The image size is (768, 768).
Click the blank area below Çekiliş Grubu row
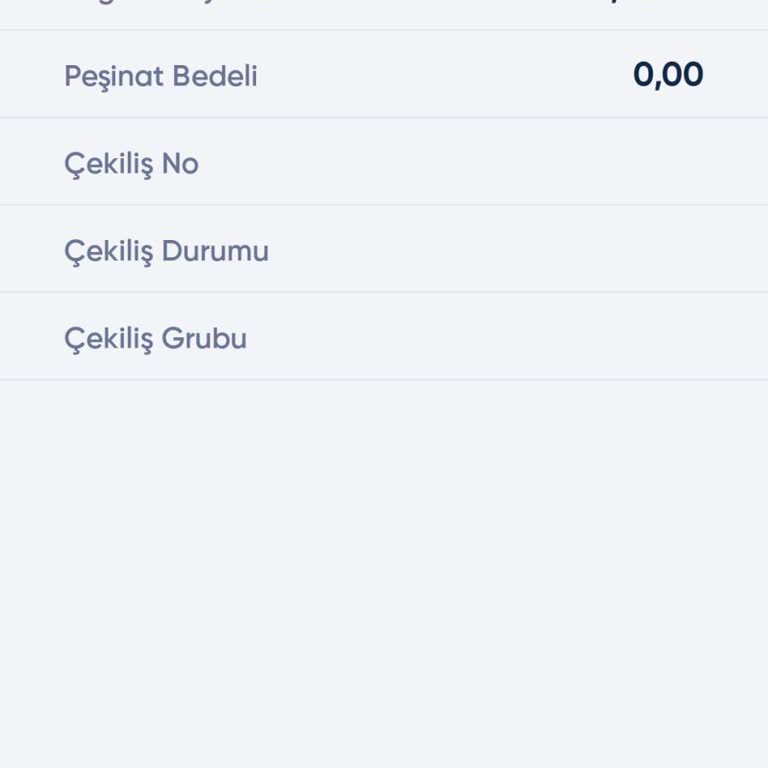(384, 570)
